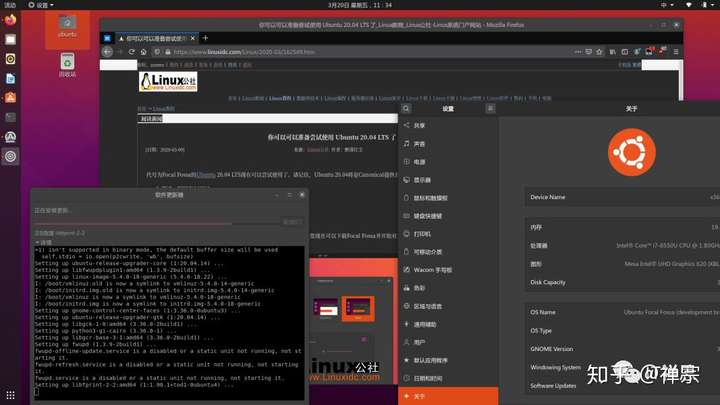720x405 pixels.
Task: Bookmark page with the Firefox star icon
Action: point(599,52)
